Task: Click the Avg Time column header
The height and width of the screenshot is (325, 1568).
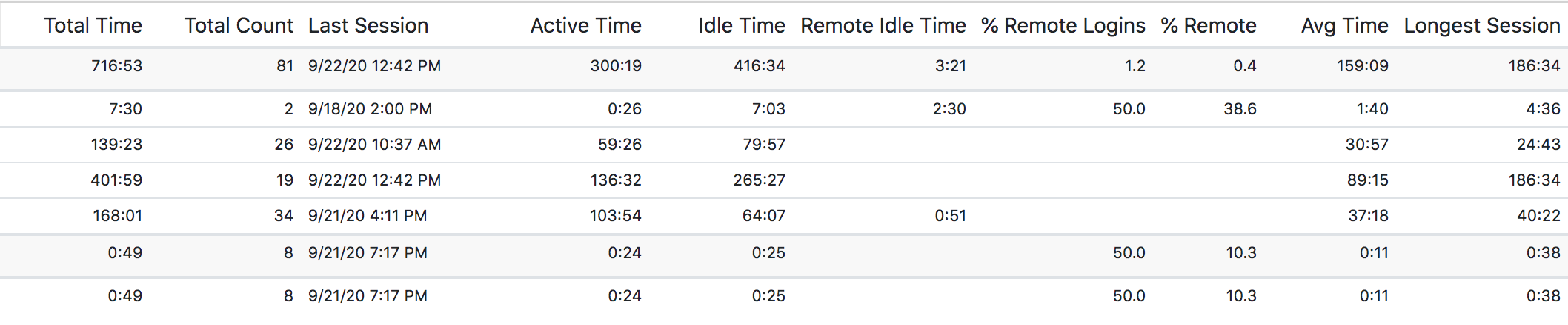Action: coord(1345,25)
